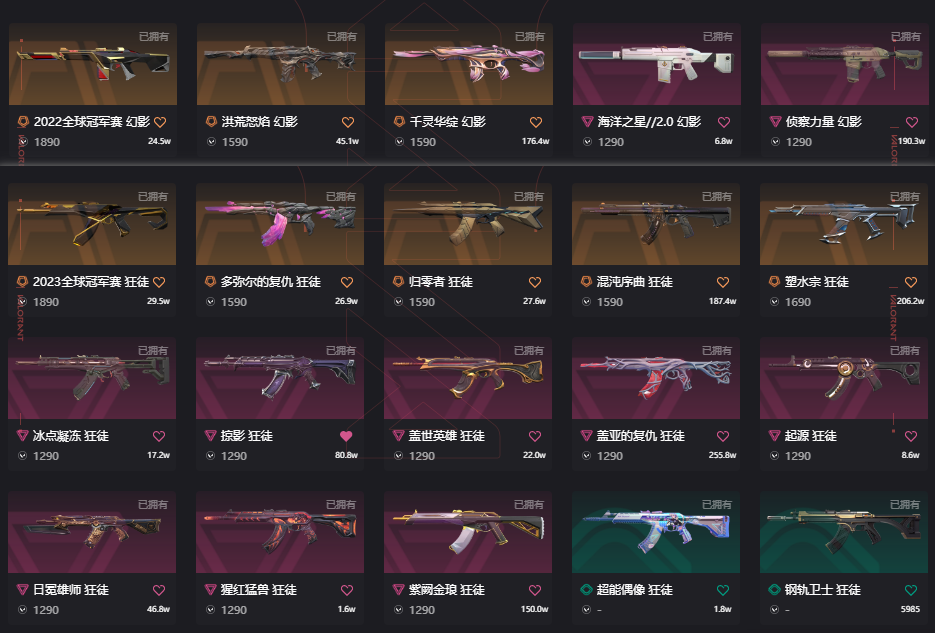Image resolution: width=935 pixels, height=633 pixels.
Task: Select the 盖世英雄 狂徒 weapon image
Action: pos(468,378)
